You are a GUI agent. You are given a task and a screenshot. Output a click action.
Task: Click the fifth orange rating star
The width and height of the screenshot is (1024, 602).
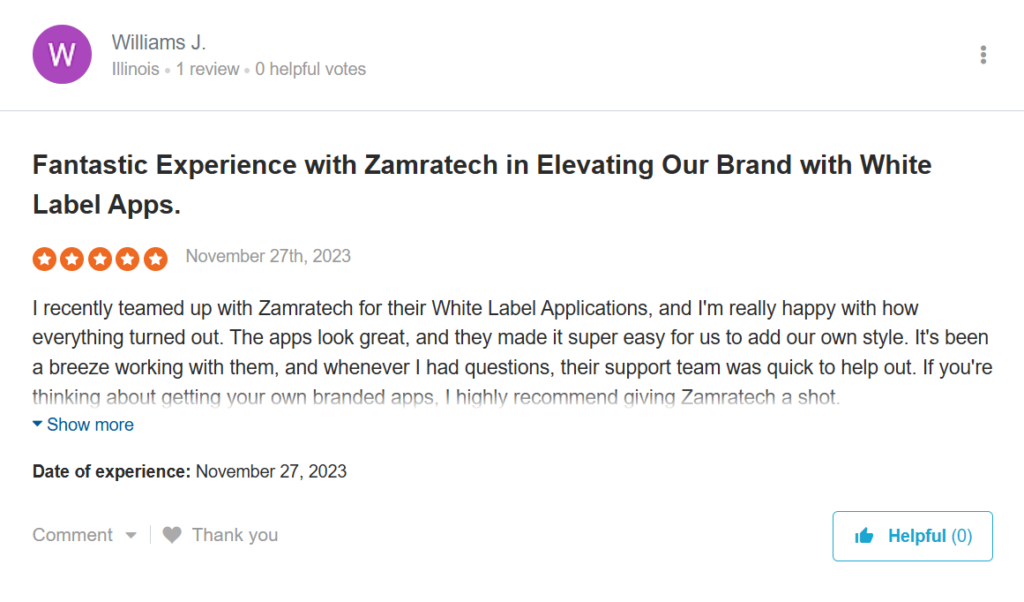pyautogui.click(x=155, y=259)
